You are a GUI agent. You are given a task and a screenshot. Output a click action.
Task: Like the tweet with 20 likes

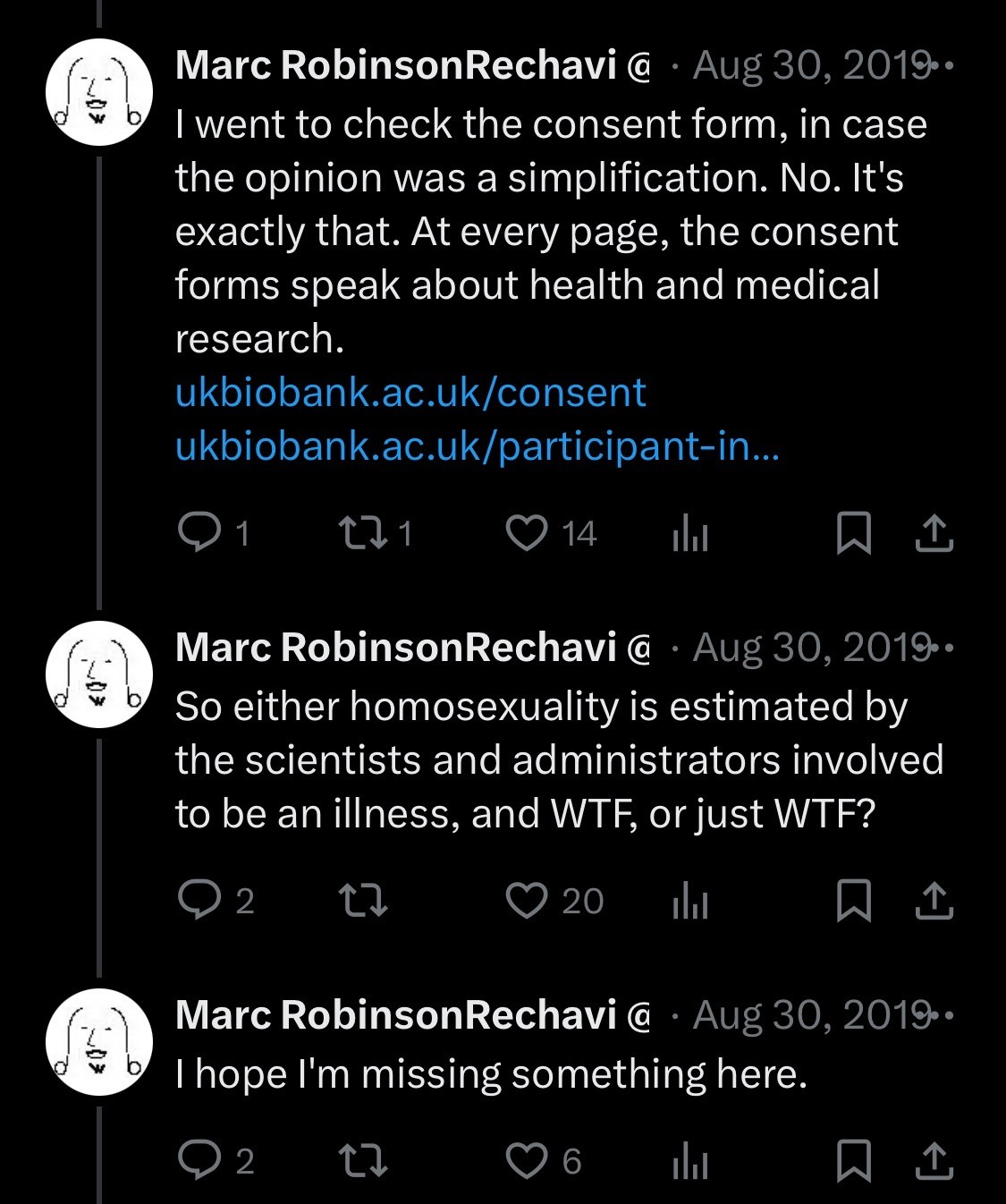coord(527,900)
